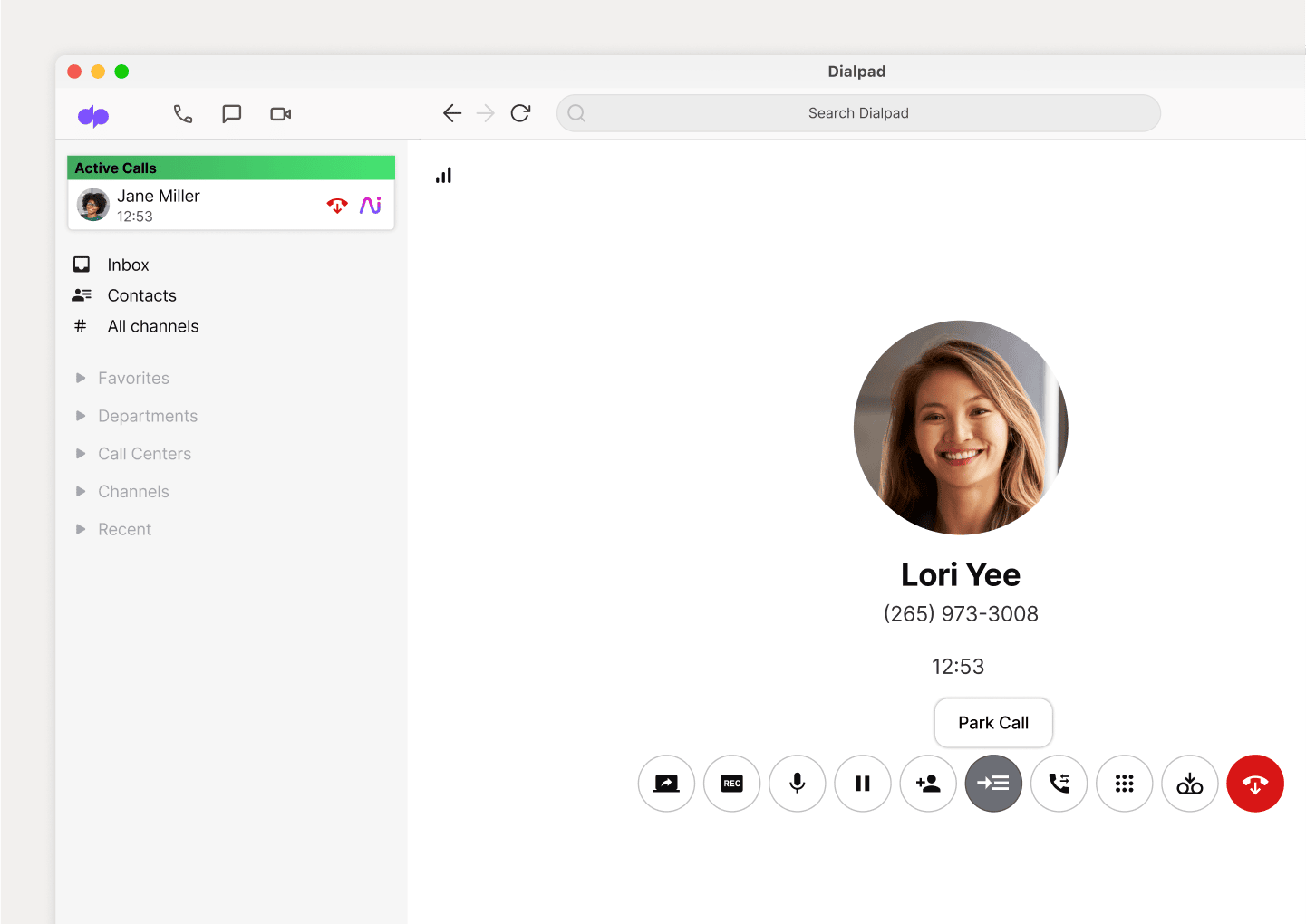1306x924 pixels.
Task: Open the phone call icon in toolbar
Action: click(183, 113)
